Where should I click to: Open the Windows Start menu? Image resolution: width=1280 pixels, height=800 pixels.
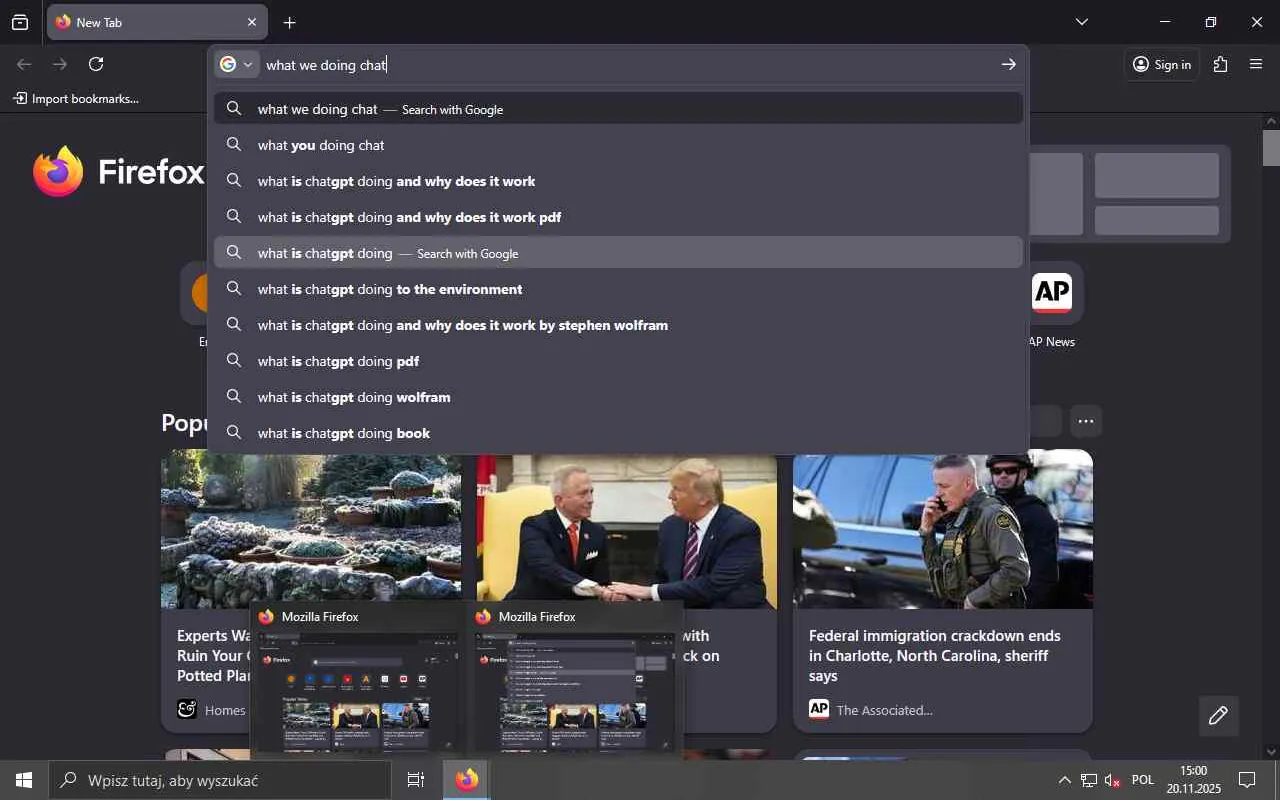24,780
